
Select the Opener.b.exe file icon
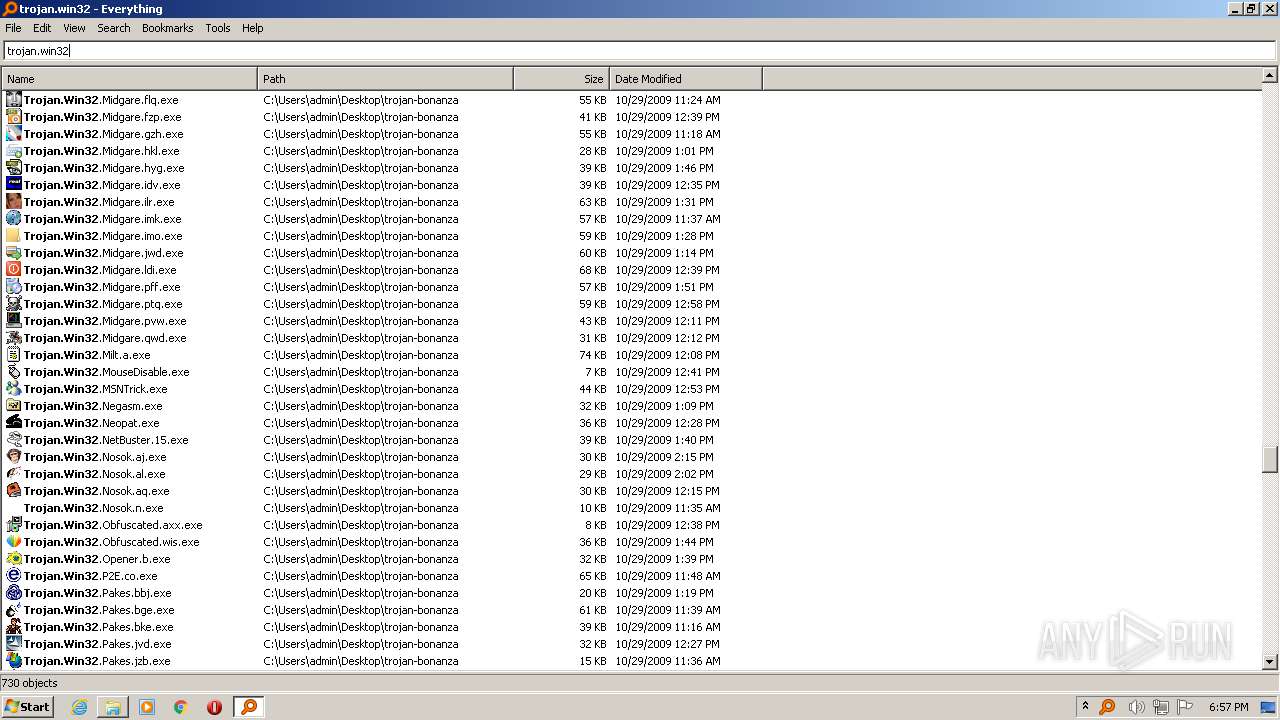(14, 559)
